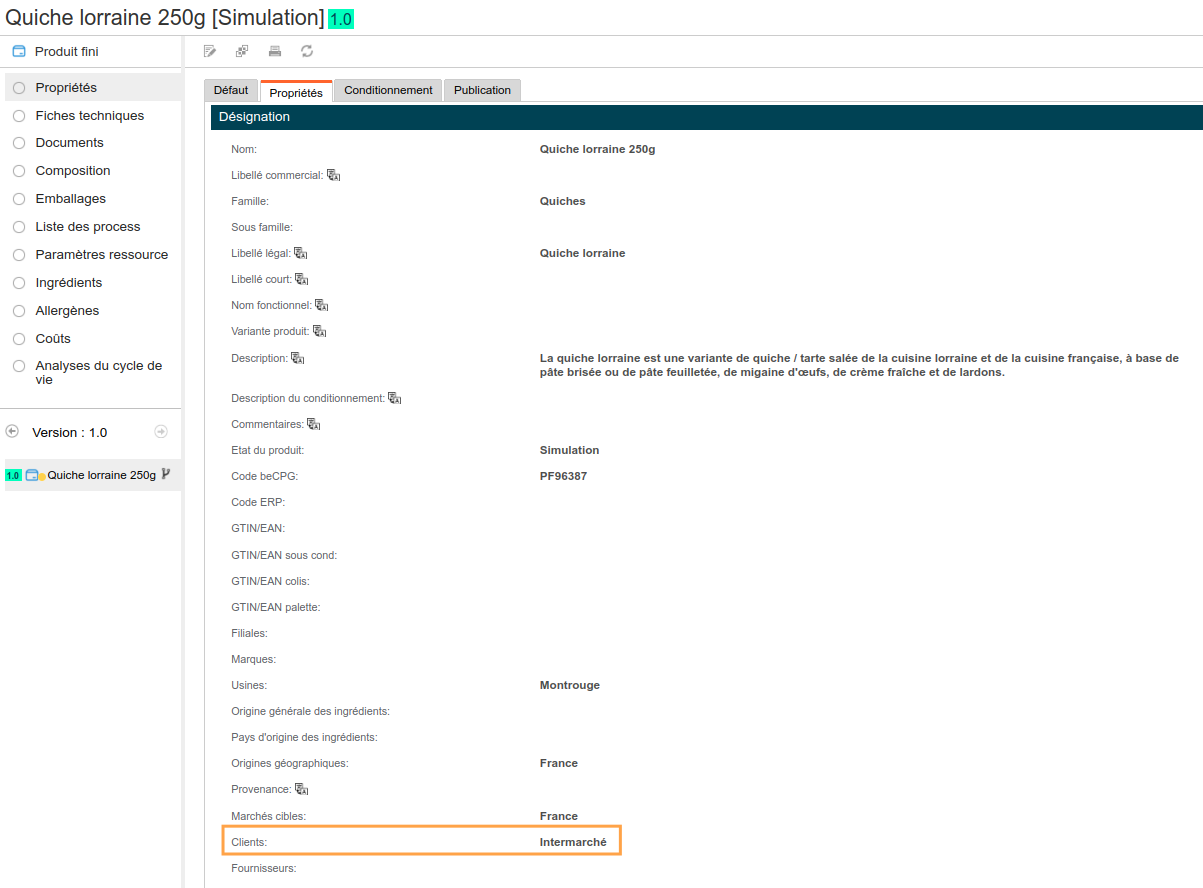The width and height of the screenshot is (1203, 888).
Task: Open translation icon next to Libellé légal
Action: coord(301,253)
